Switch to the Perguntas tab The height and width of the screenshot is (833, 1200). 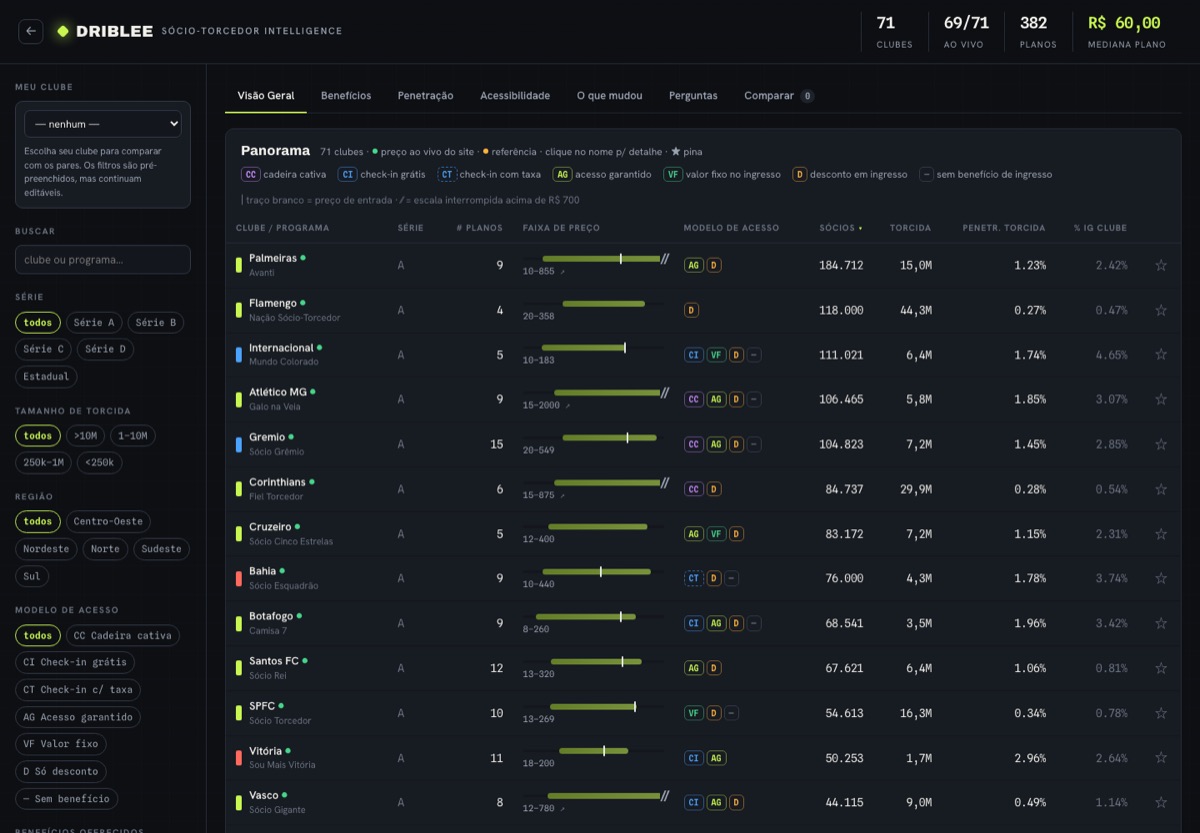(x=693, y=96)
